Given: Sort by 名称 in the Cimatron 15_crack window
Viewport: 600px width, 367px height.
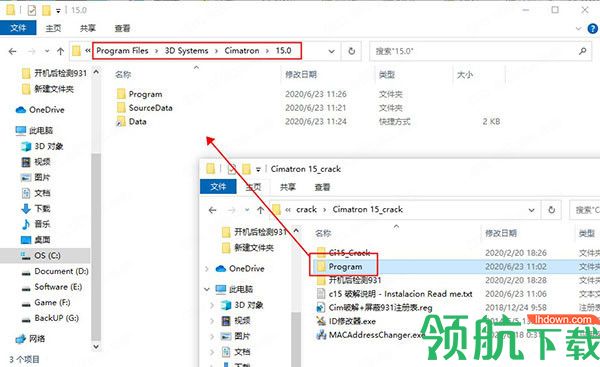Looking at the screenshot, I should point(323,233).
